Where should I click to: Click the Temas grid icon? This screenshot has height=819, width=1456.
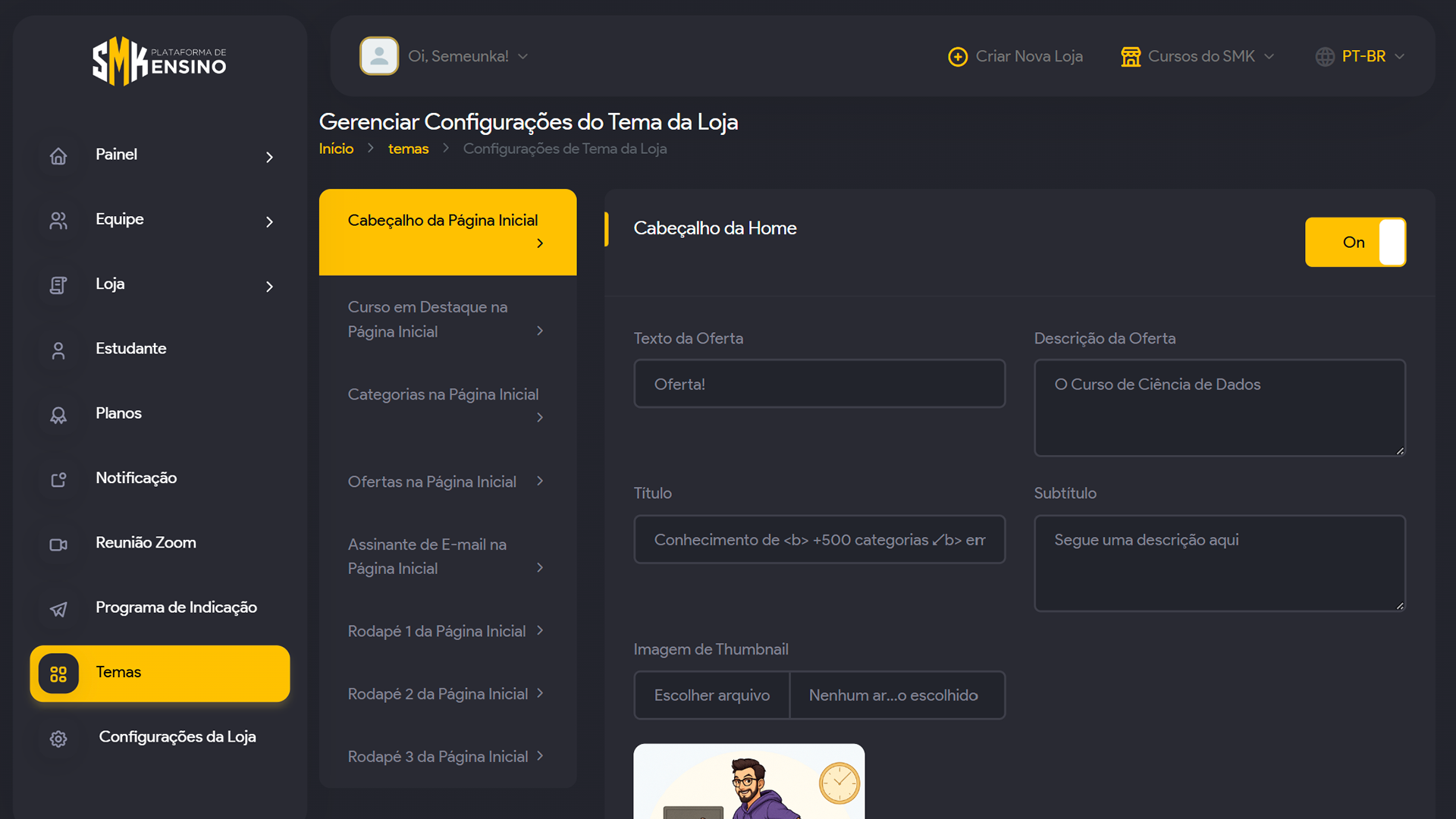click(58, 673)
